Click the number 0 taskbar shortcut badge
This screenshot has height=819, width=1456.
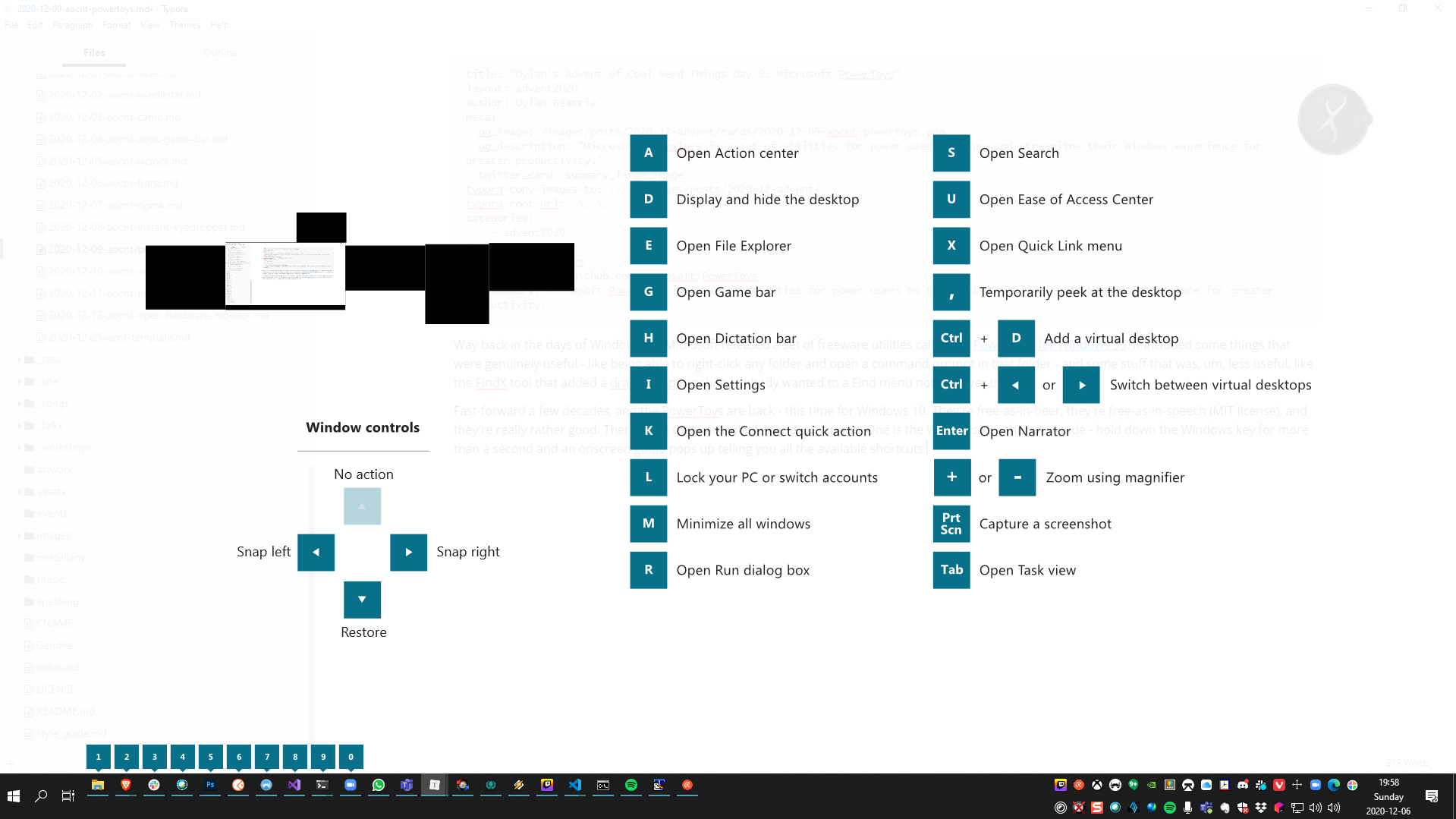tap(351, 757)
